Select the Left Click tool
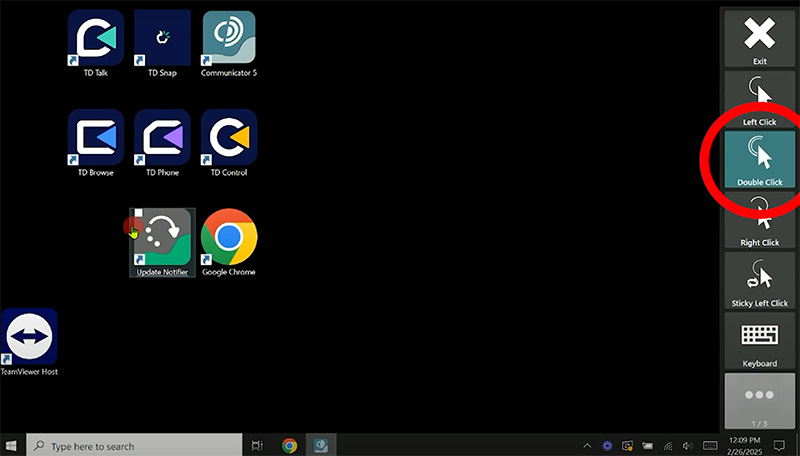The image size is (800, 456). (x=760, y=98)
